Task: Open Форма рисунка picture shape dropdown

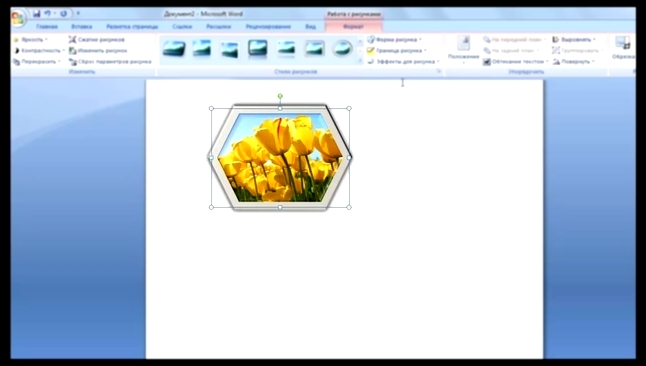Action: [x=394, y=40]
